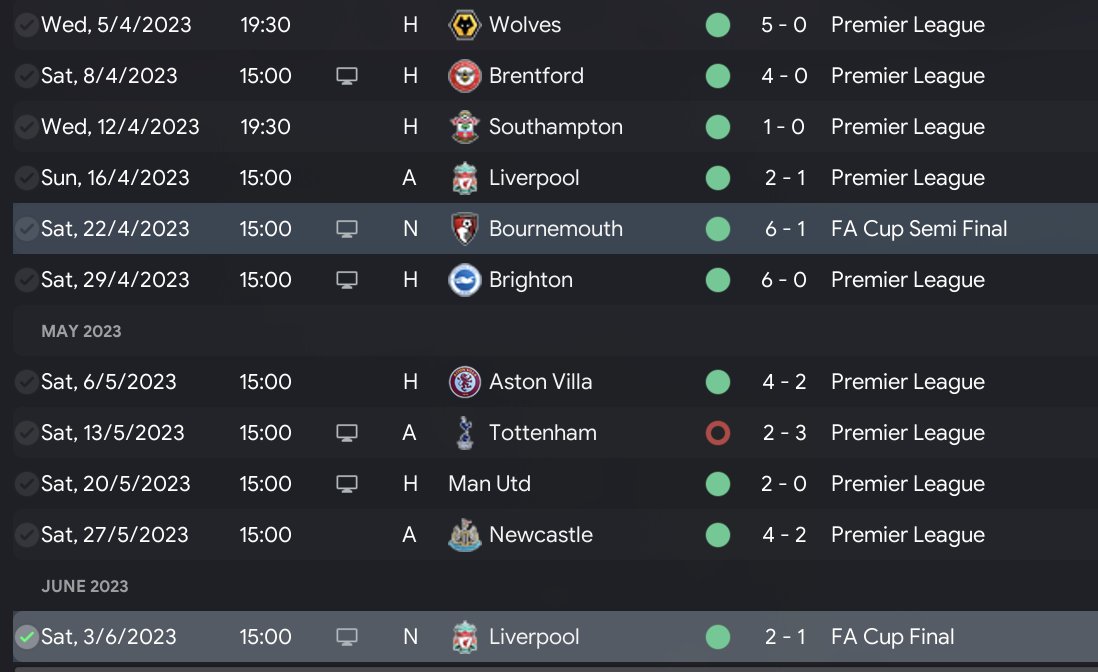Toggle the checkmark for the Wolves fixture
This screenshot has height=672, width=1098.
27,25
